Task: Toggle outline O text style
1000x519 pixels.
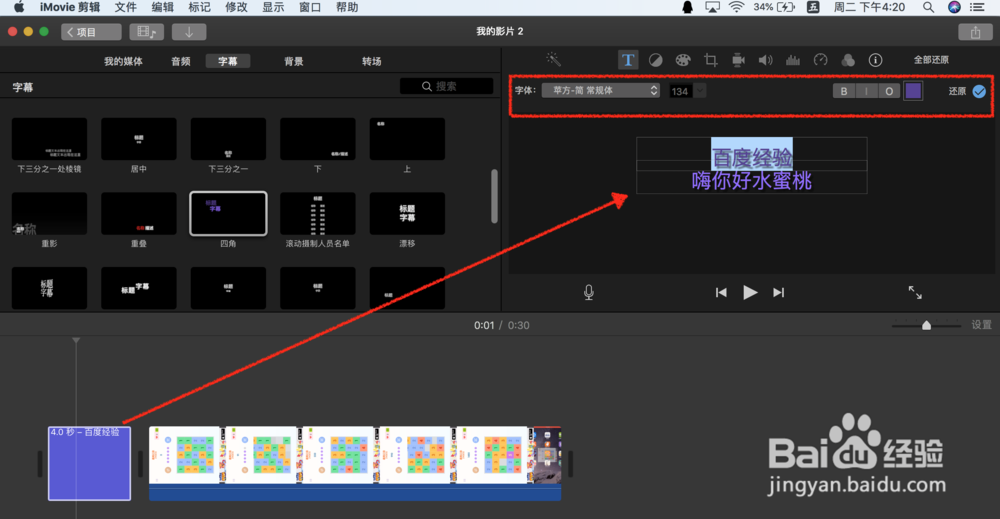Action: 889,91
